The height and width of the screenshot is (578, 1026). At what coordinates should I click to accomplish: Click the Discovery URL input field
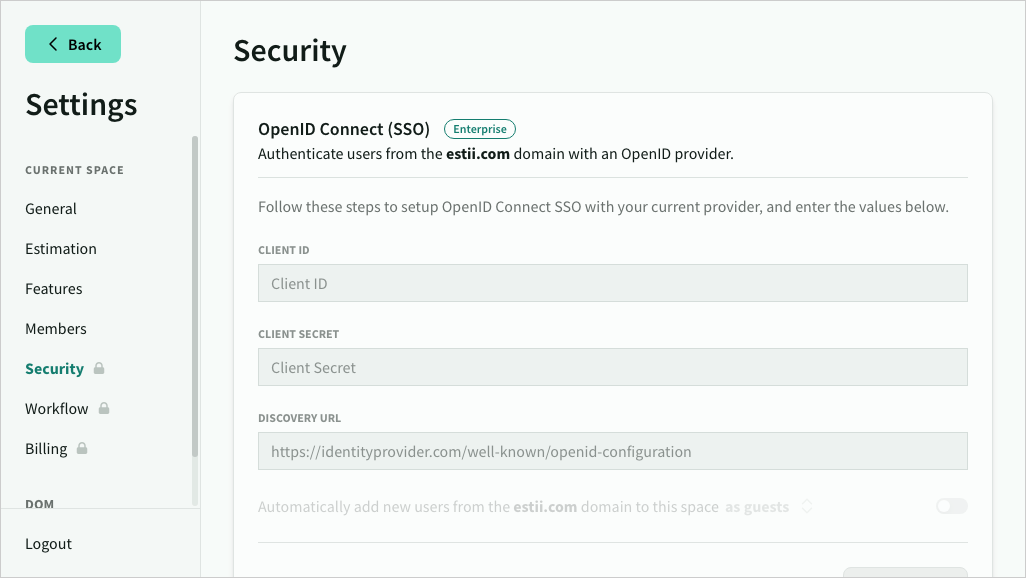pos(612,452)
